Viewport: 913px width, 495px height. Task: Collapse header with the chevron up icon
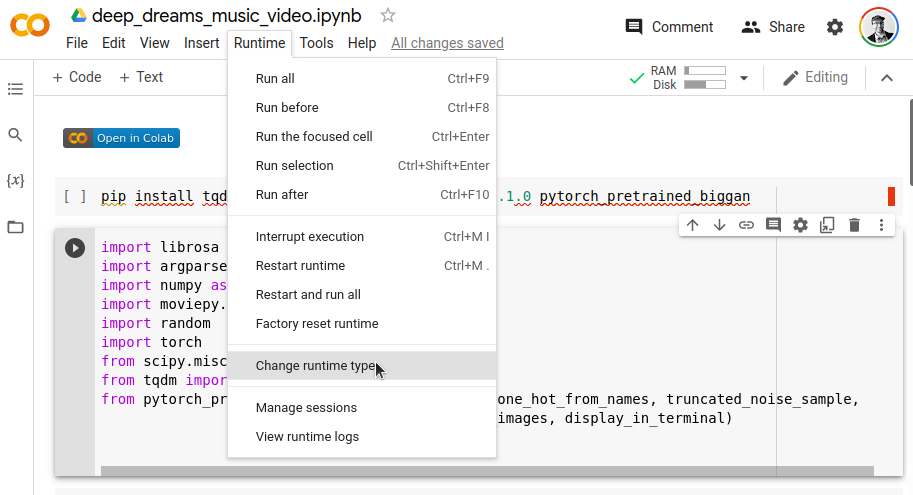[x=887, y=78]
